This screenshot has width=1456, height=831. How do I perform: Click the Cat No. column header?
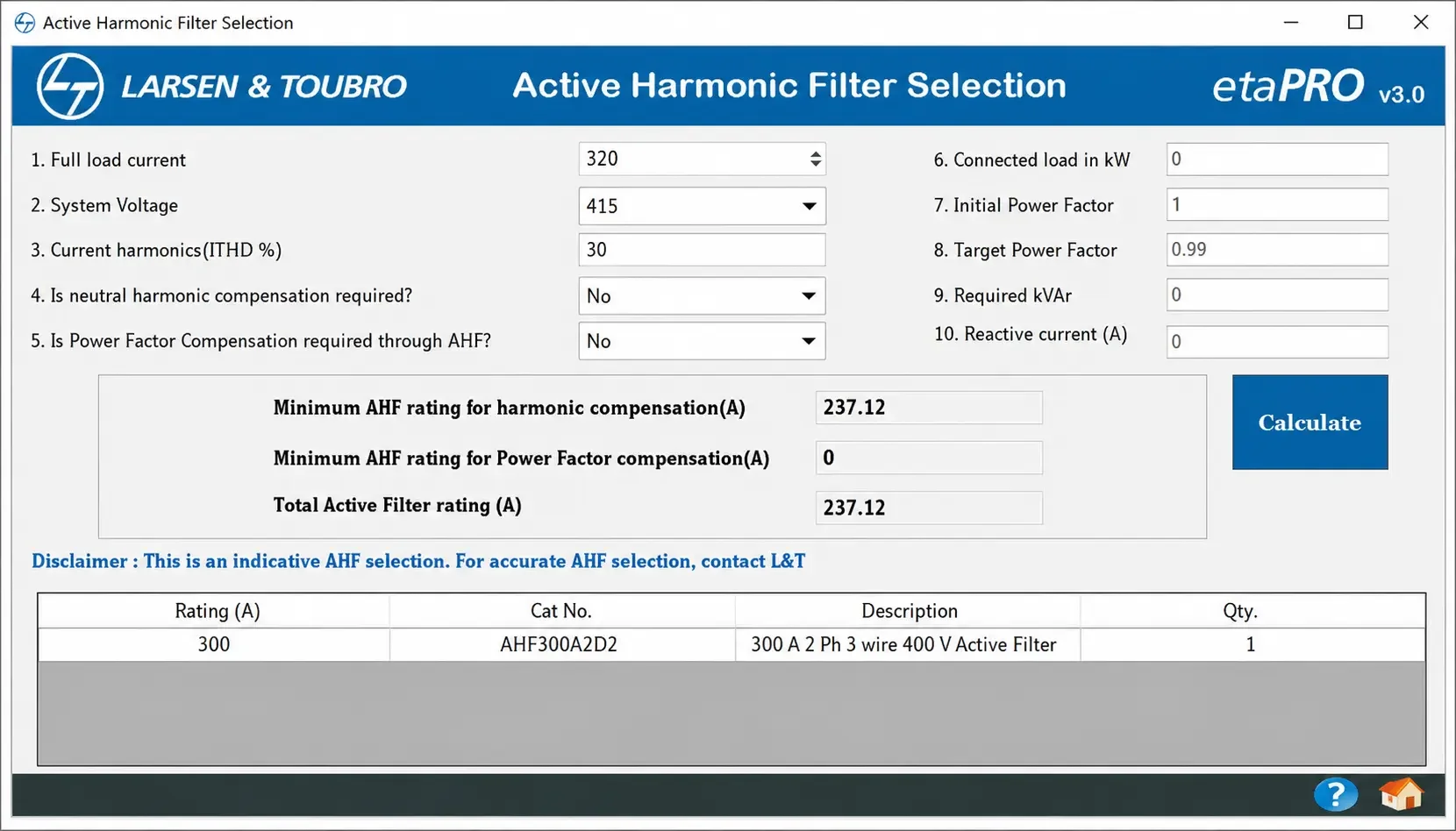(x=561, y=611)
